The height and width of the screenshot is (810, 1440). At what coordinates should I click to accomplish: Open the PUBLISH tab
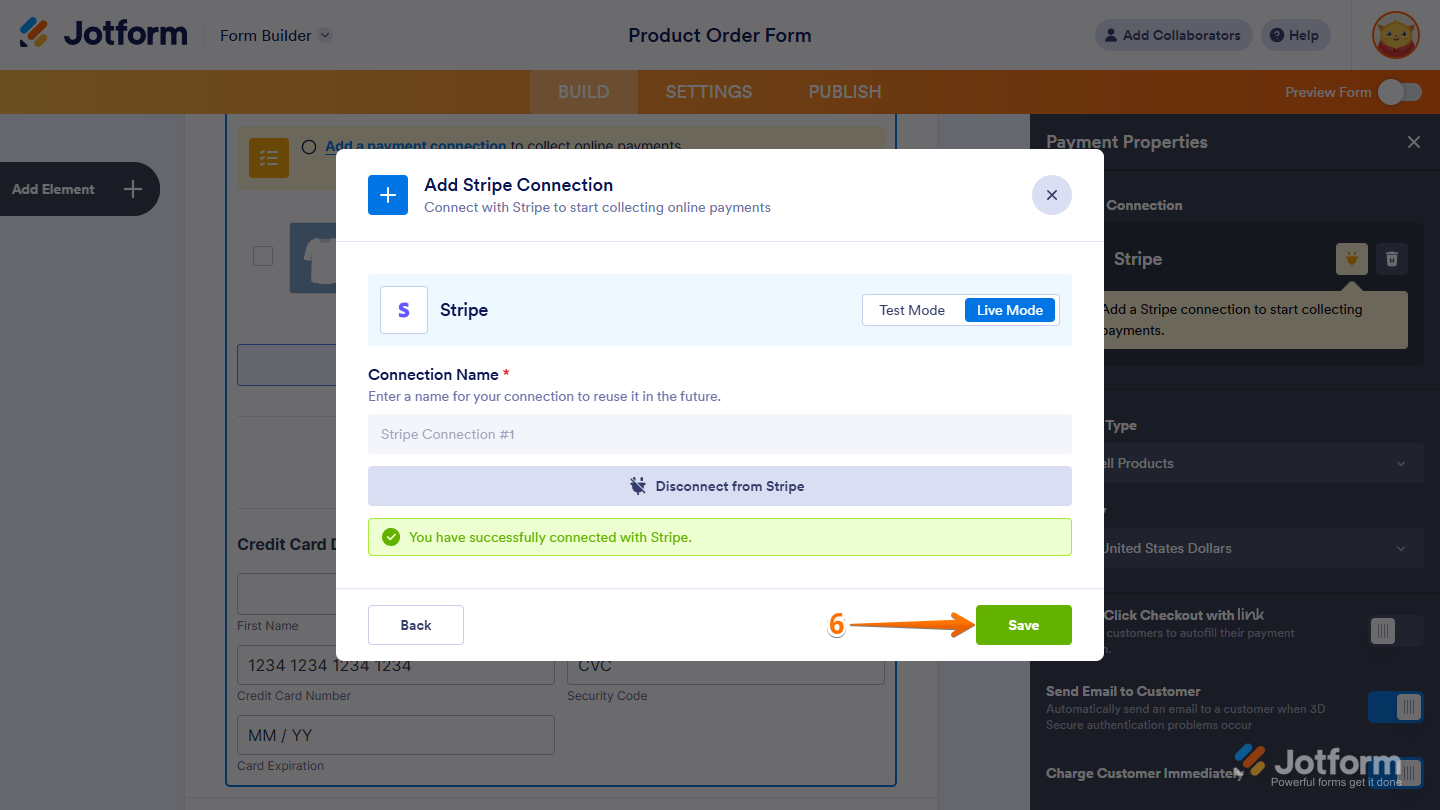click(x=844, y=91)
